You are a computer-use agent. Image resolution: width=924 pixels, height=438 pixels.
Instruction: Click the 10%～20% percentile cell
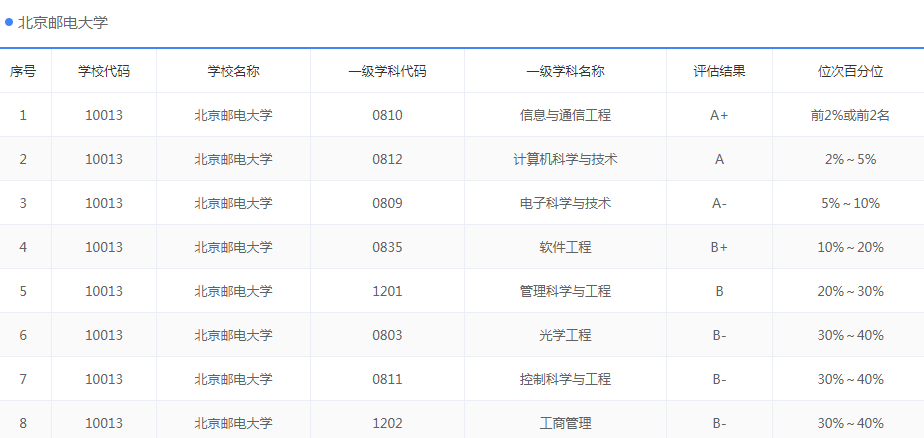(850, 247)
